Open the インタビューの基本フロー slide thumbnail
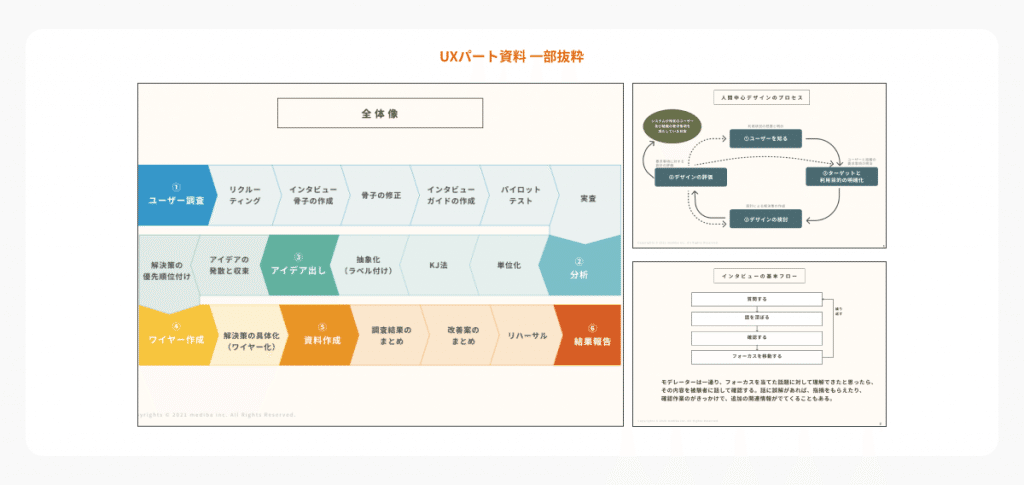This screenshot has width=1024, height=485. coord(759,344)
